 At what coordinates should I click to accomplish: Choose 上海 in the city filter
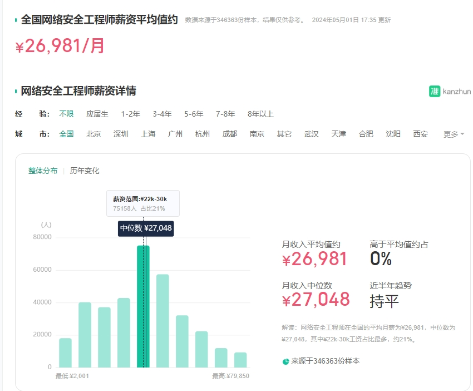coord(148,134)
